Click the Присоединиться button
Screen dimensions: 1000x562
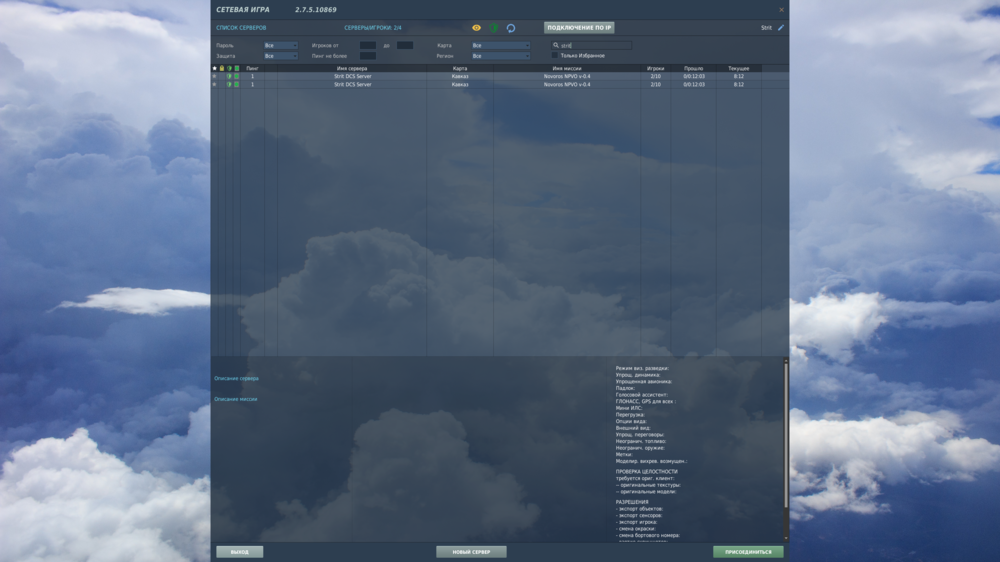pos(748,552)
